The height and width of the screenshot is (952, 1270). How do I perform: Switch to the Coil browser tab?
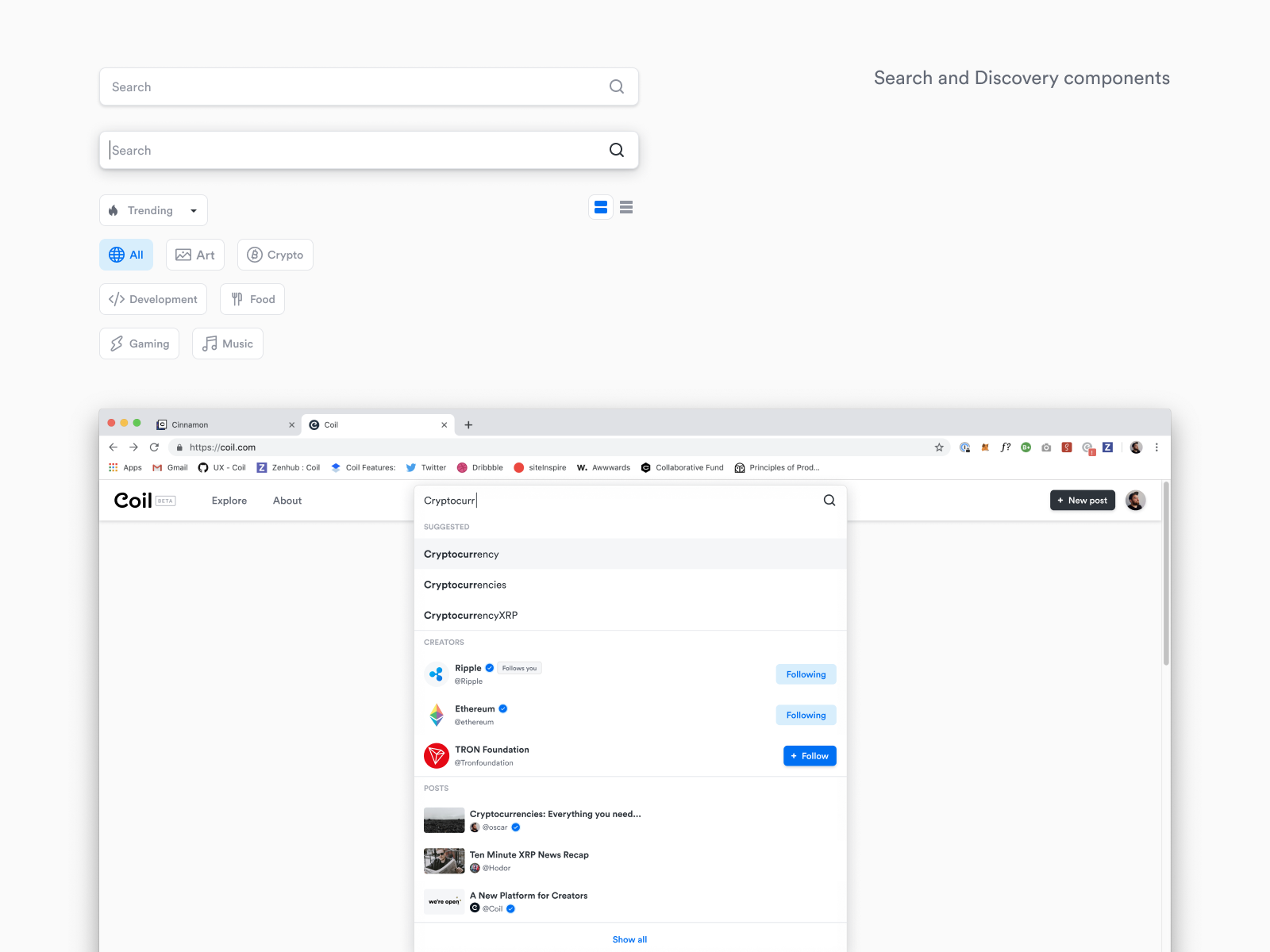[378, 424]
